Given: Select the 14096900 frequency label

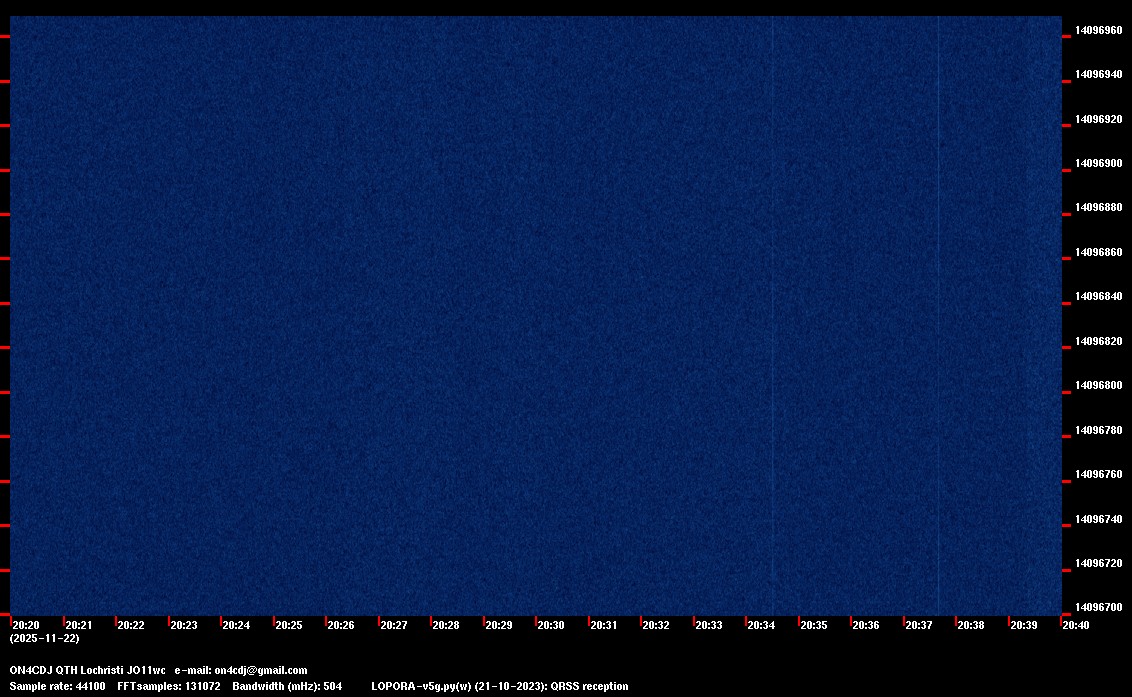Looking at the screenshot, I should [x=1099, y=163].
